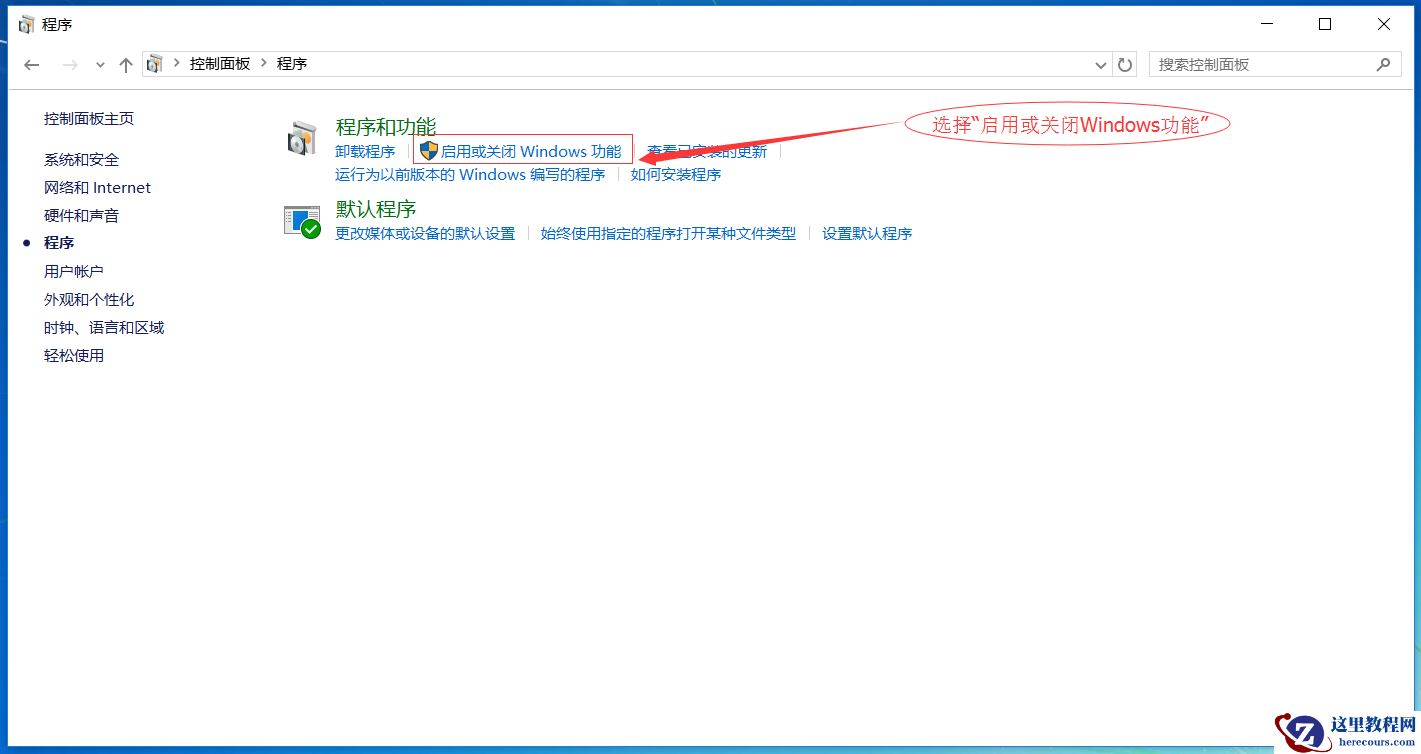Click 更改媒体或设备的默认设置
Viewport: 1421px width, 754px height.
[425, 234]
